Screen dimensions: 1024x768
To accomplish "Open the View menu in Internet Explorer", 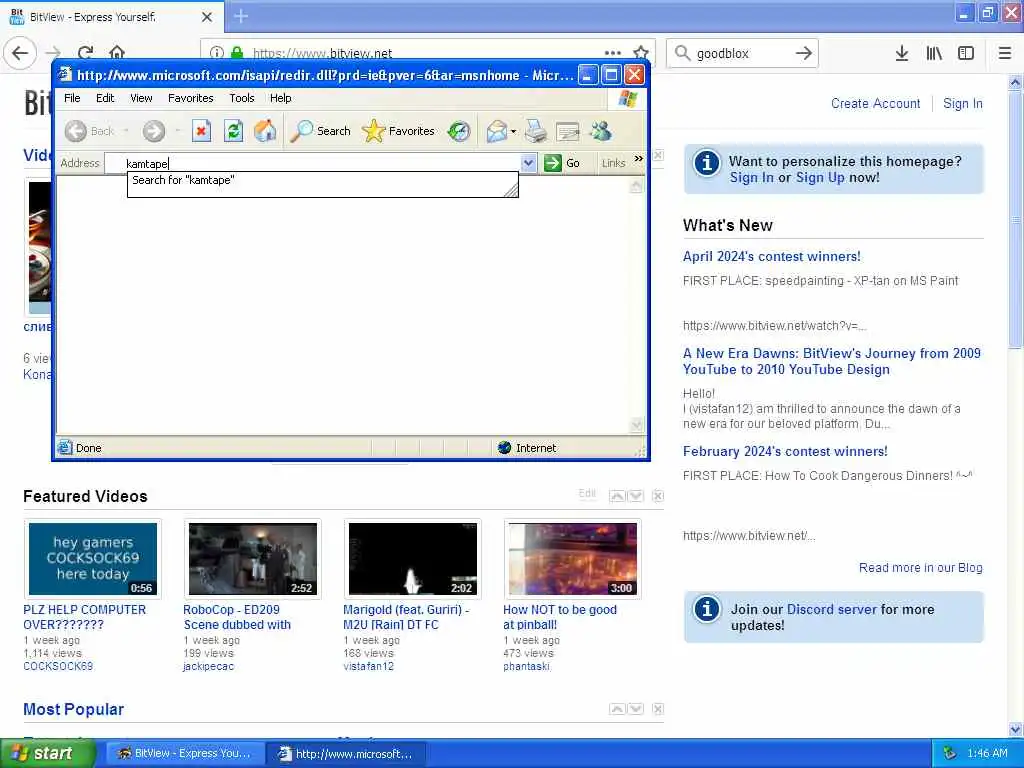I will coord(141,98).
